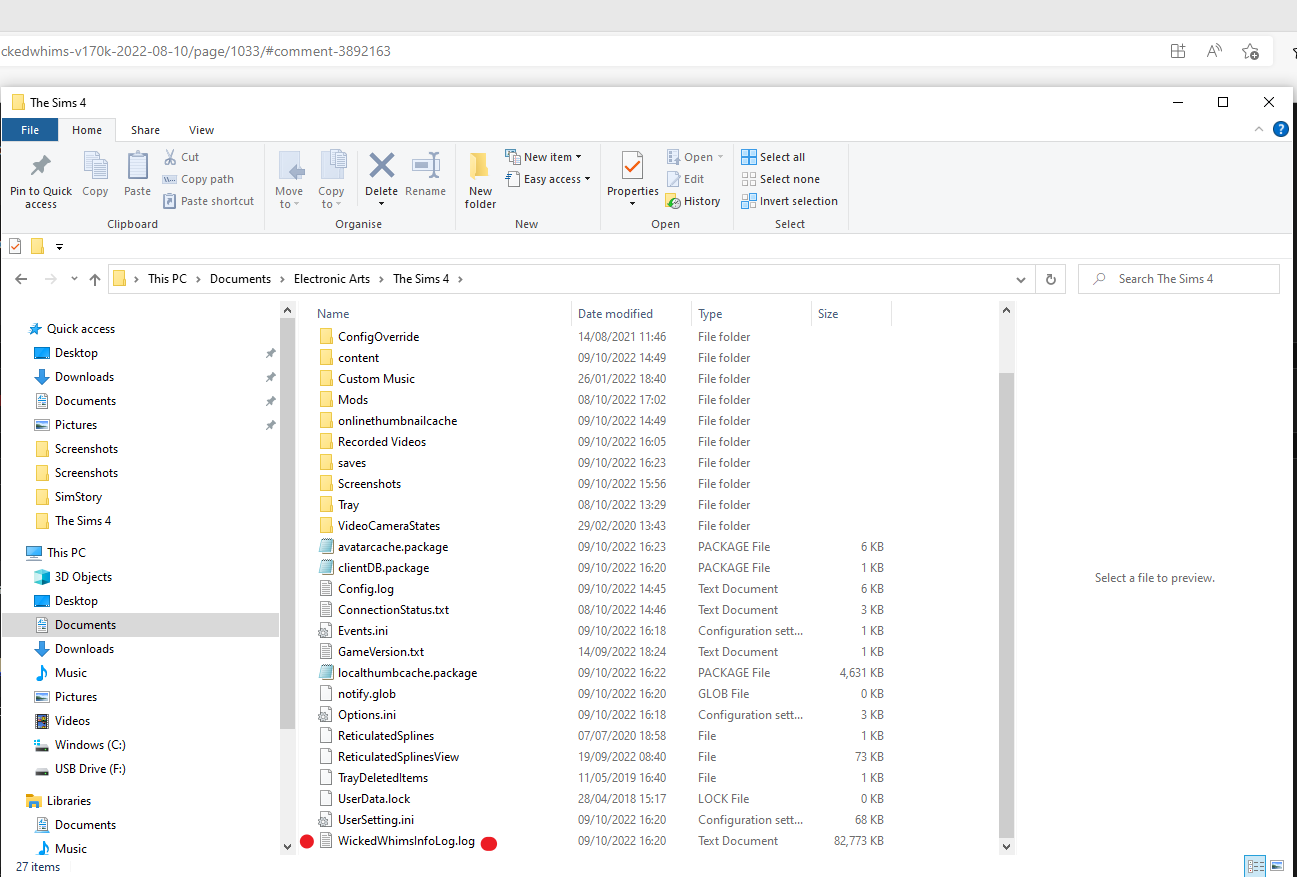Go up one folder level arrow
The height and width of the screenshot is (877, 1297).
tap(95, 279)
